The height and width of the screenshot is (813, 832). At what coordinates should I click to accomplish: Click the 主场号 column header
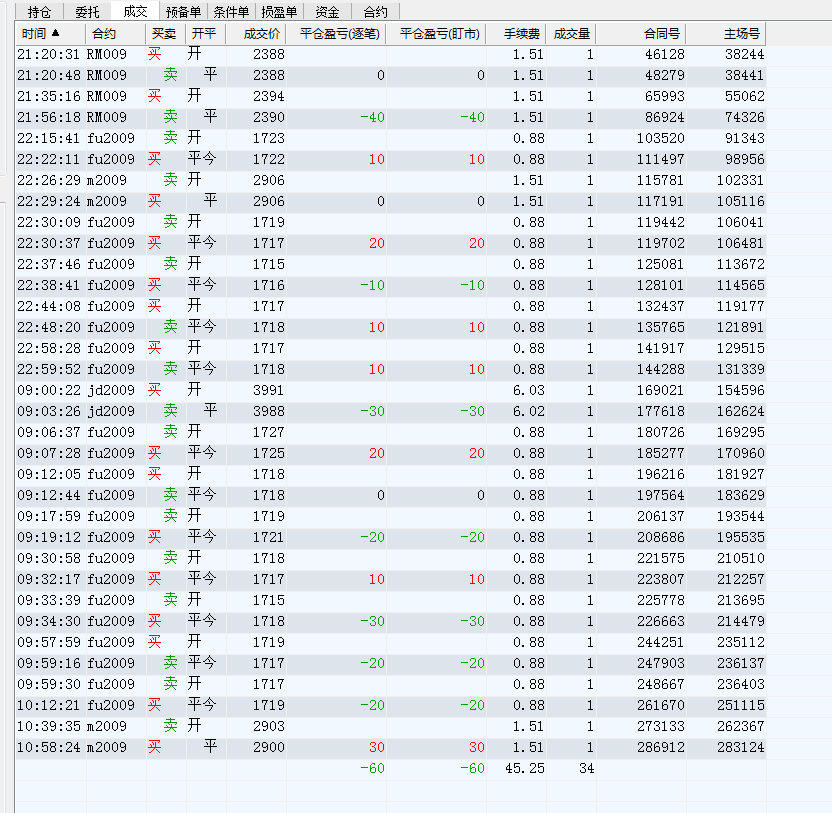click(726, 34)
